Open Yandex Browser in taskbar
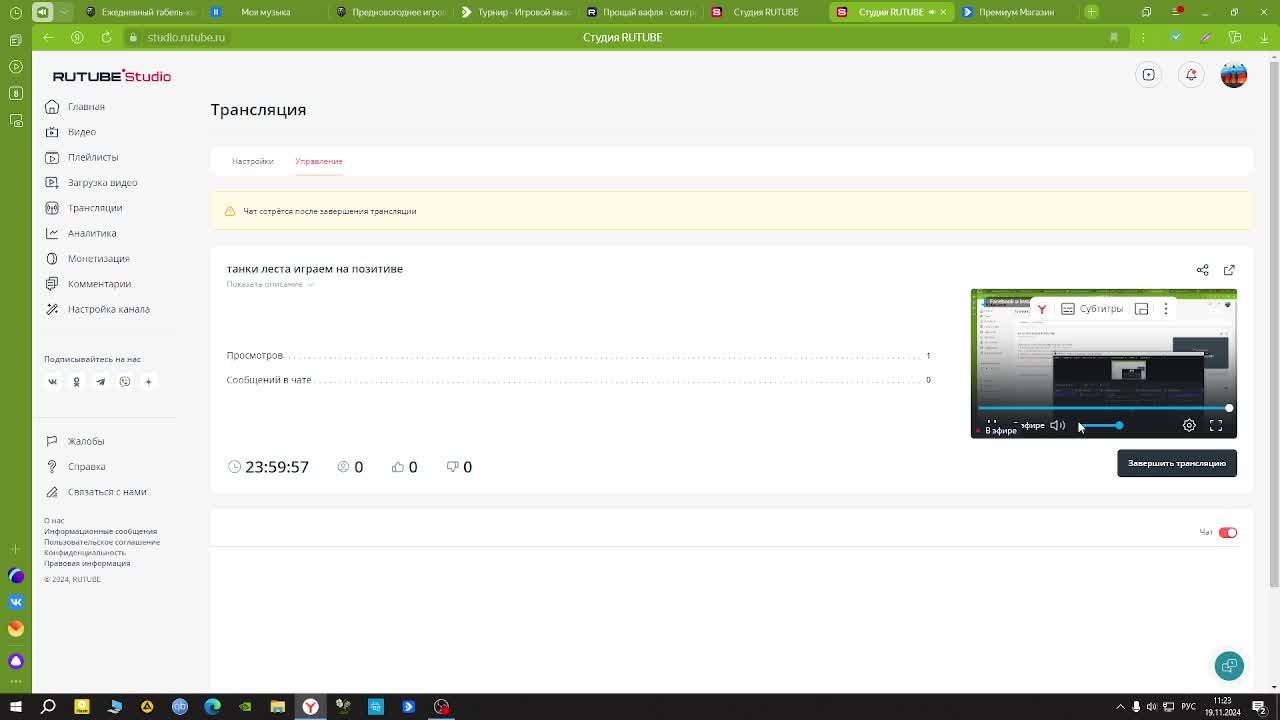This screenshot has width=1280, height=720. [310, 707]
